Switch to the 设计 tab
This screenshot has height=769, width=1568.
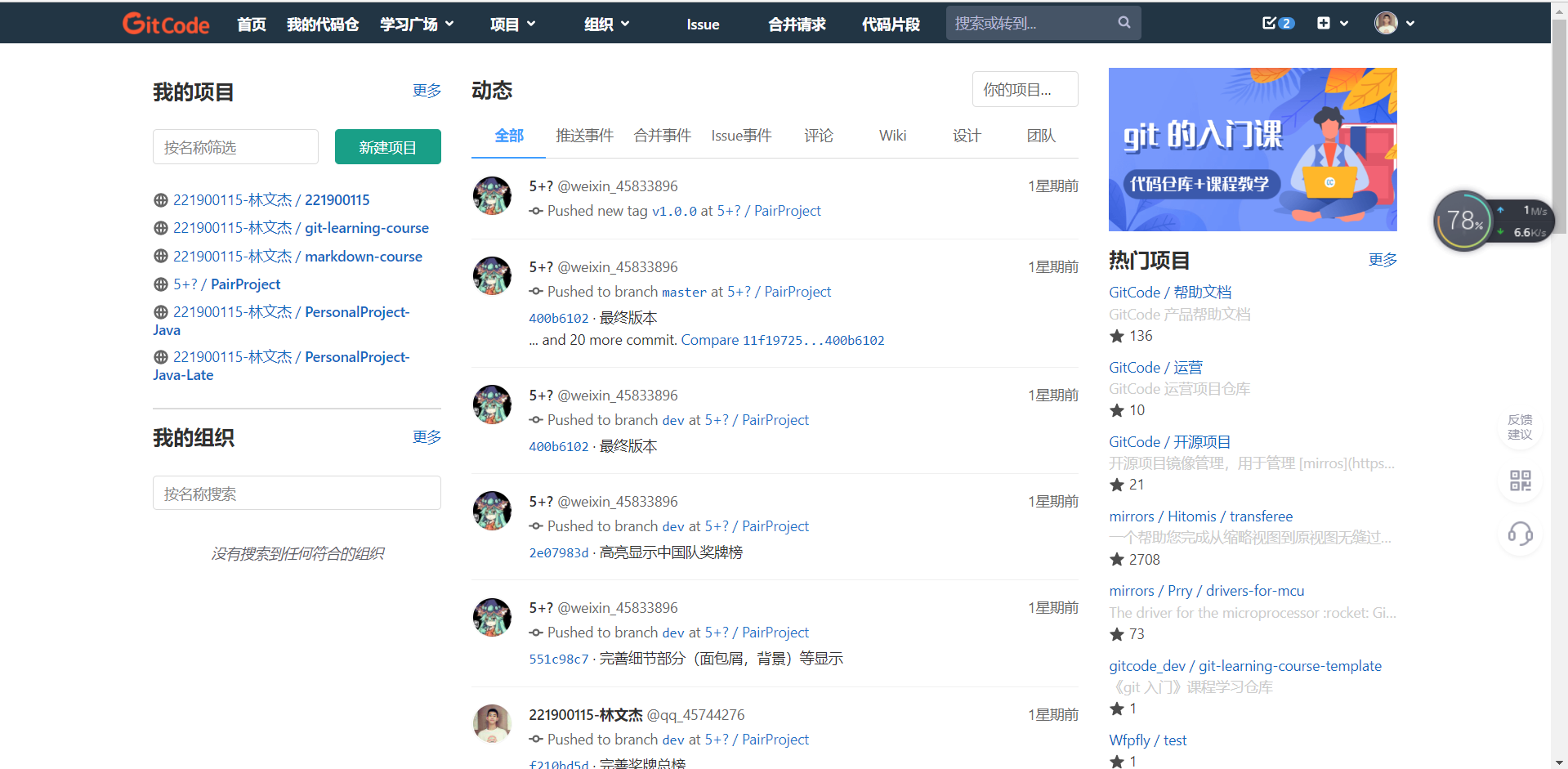coord(967,136)
